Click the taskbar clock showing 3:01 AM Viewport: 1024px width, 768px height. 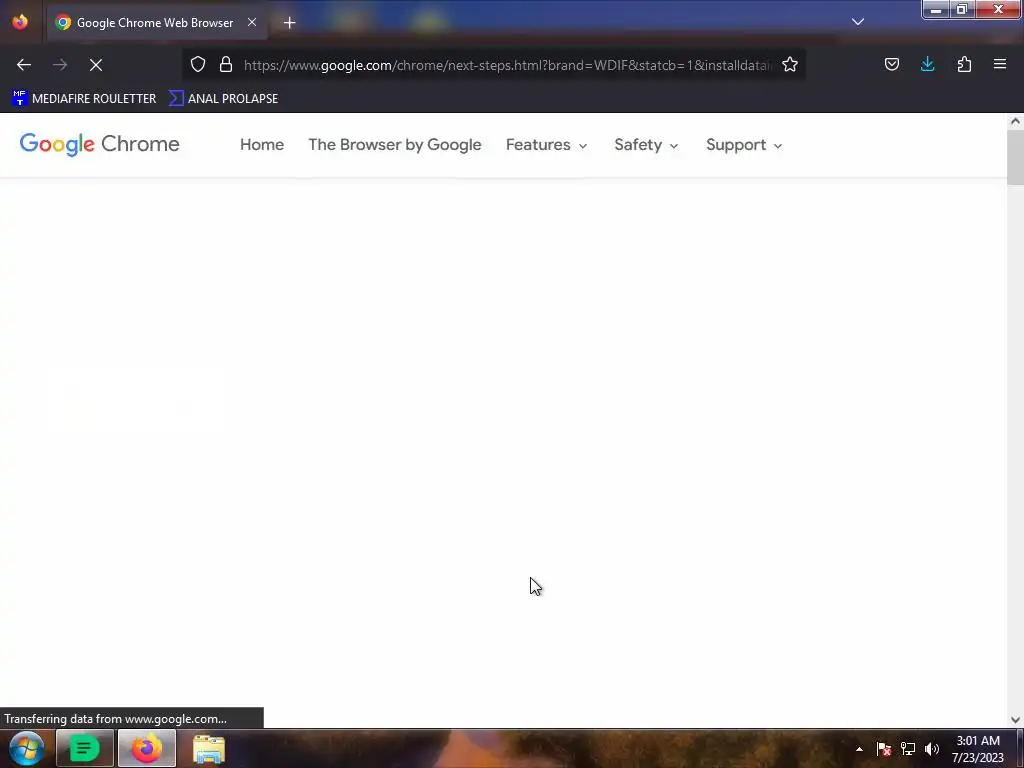coord(978,749)
